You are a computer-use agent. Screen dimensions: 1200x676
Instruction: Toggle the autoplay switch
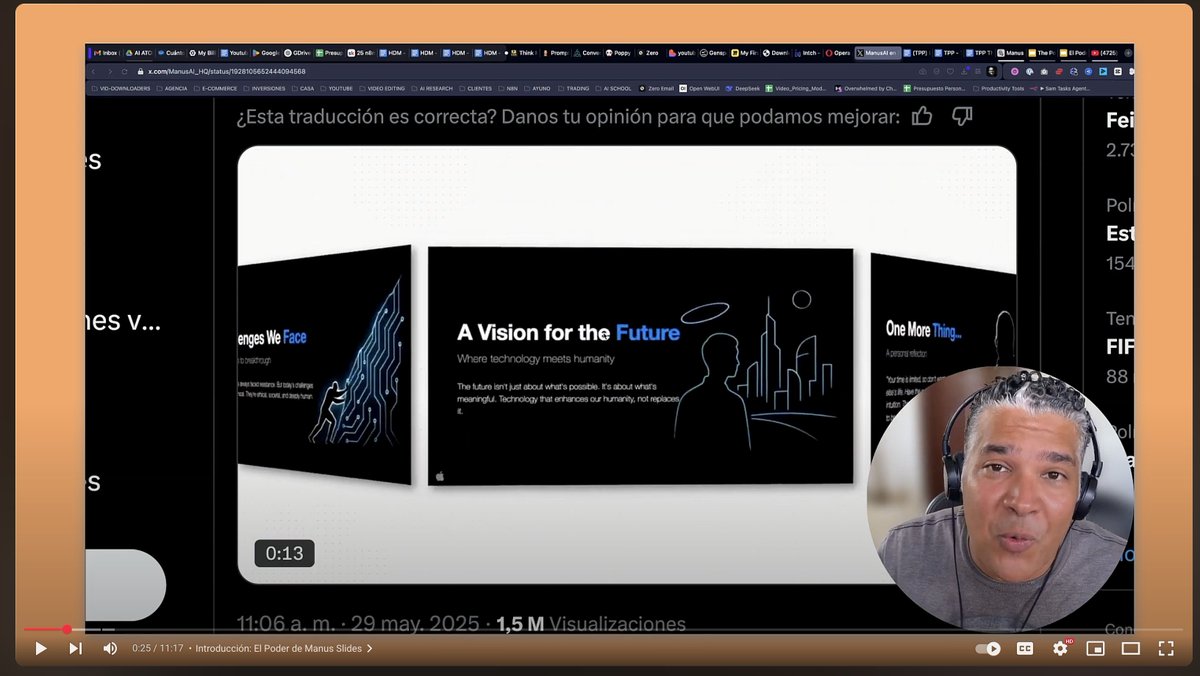[988, 648]
